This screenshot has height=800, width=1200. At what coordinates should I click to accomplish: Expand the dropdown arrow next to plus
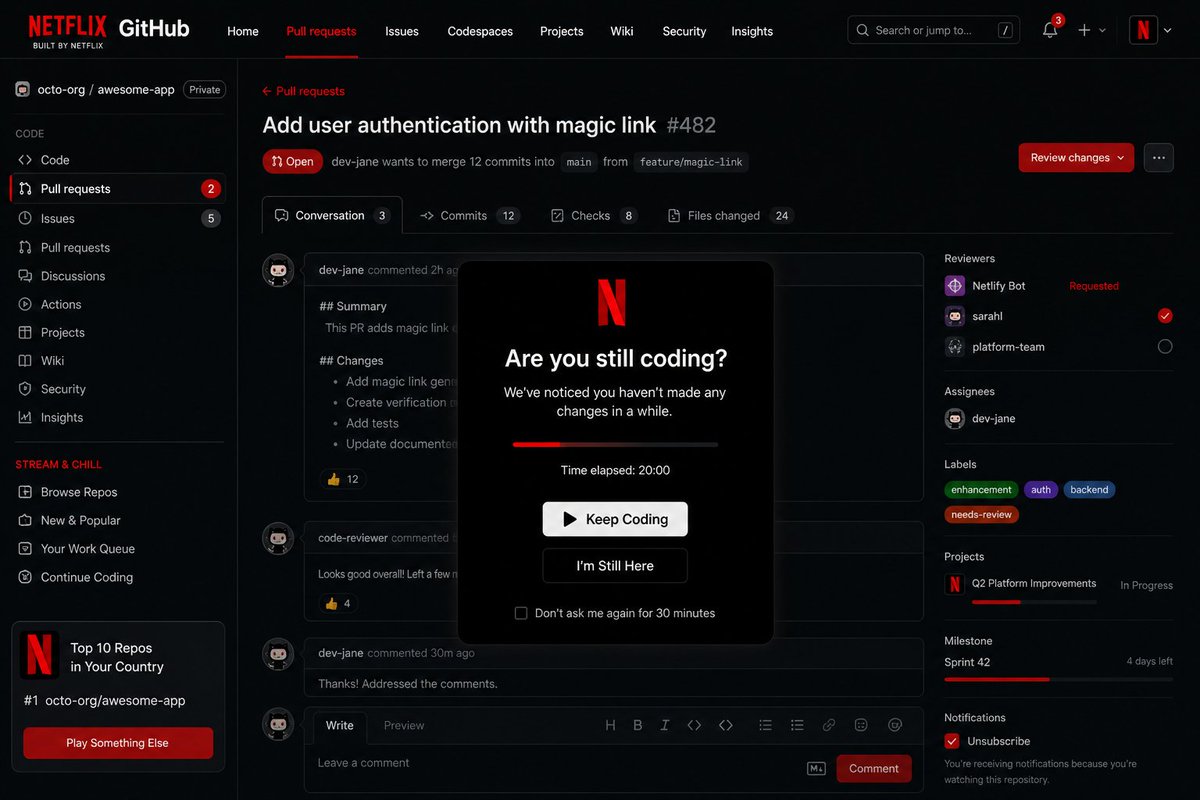(x=1103, y=31)
